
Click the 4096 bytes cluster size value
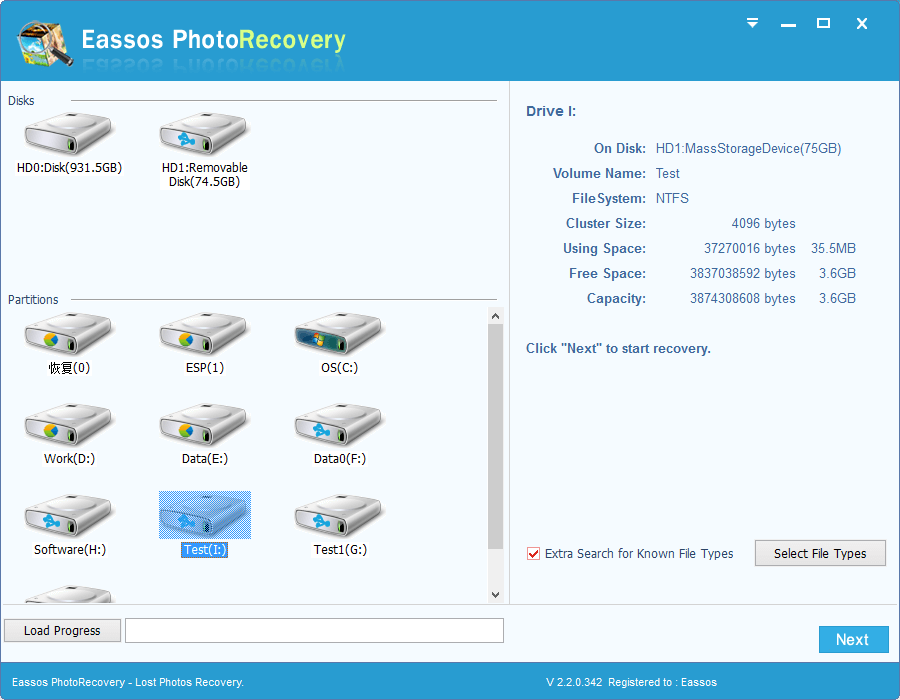click(x=763, y=224)
